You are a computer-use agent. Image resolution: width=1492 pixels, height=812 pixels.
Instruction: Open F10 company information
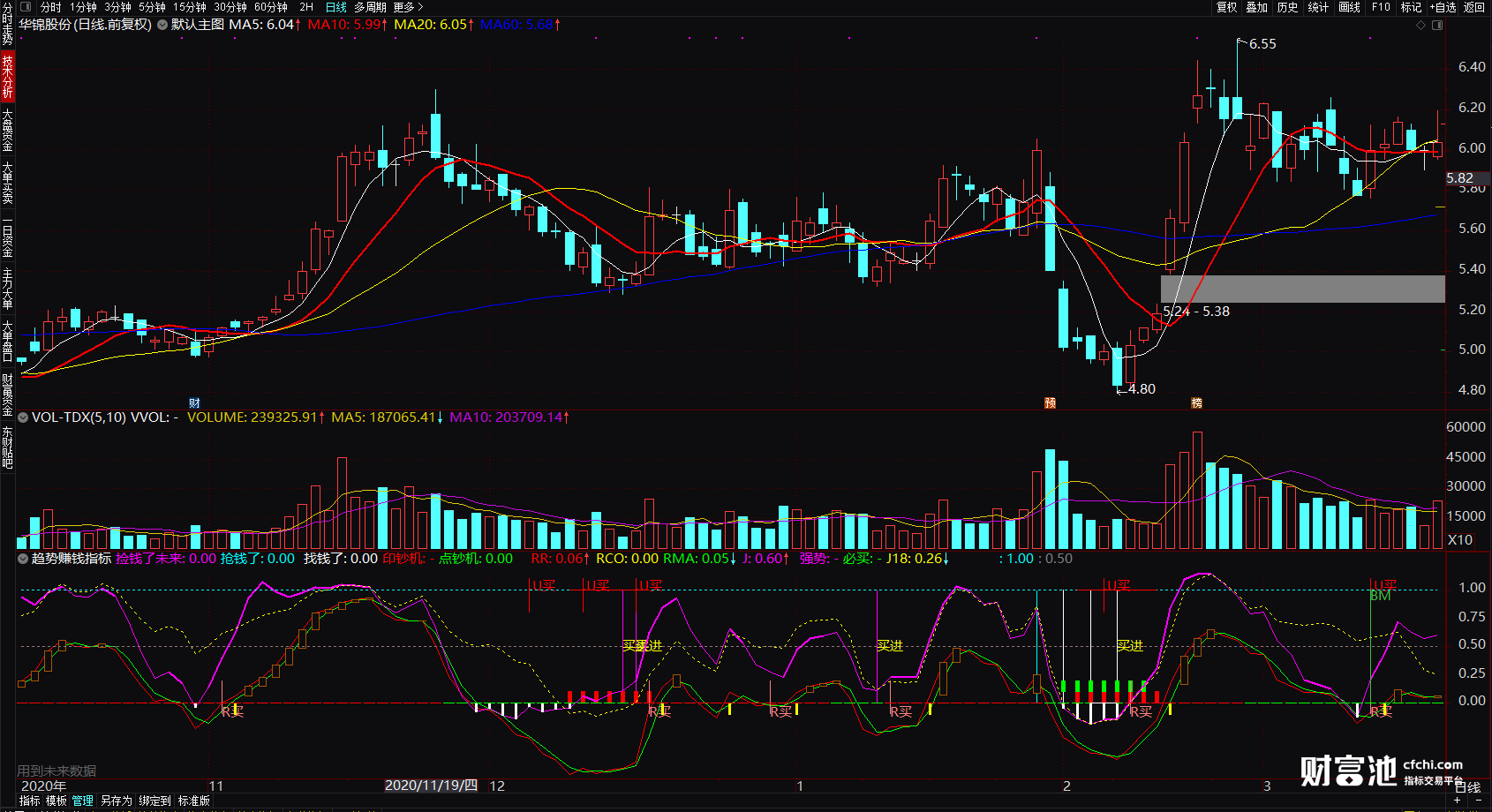pos(1381,7)
